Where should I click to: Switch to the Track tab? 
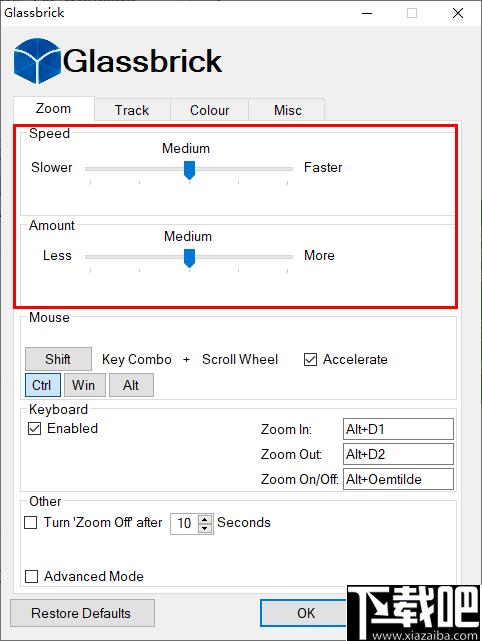[132, 110]
